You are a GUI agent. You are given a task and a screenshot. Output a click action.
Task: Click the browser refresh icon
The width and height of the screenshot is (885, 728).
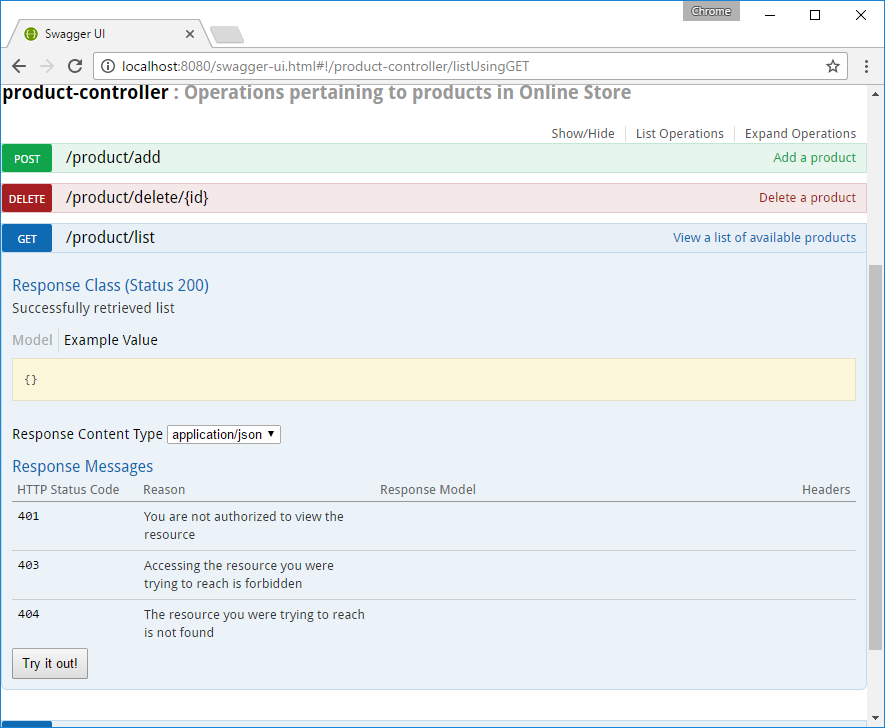(75, 66)
